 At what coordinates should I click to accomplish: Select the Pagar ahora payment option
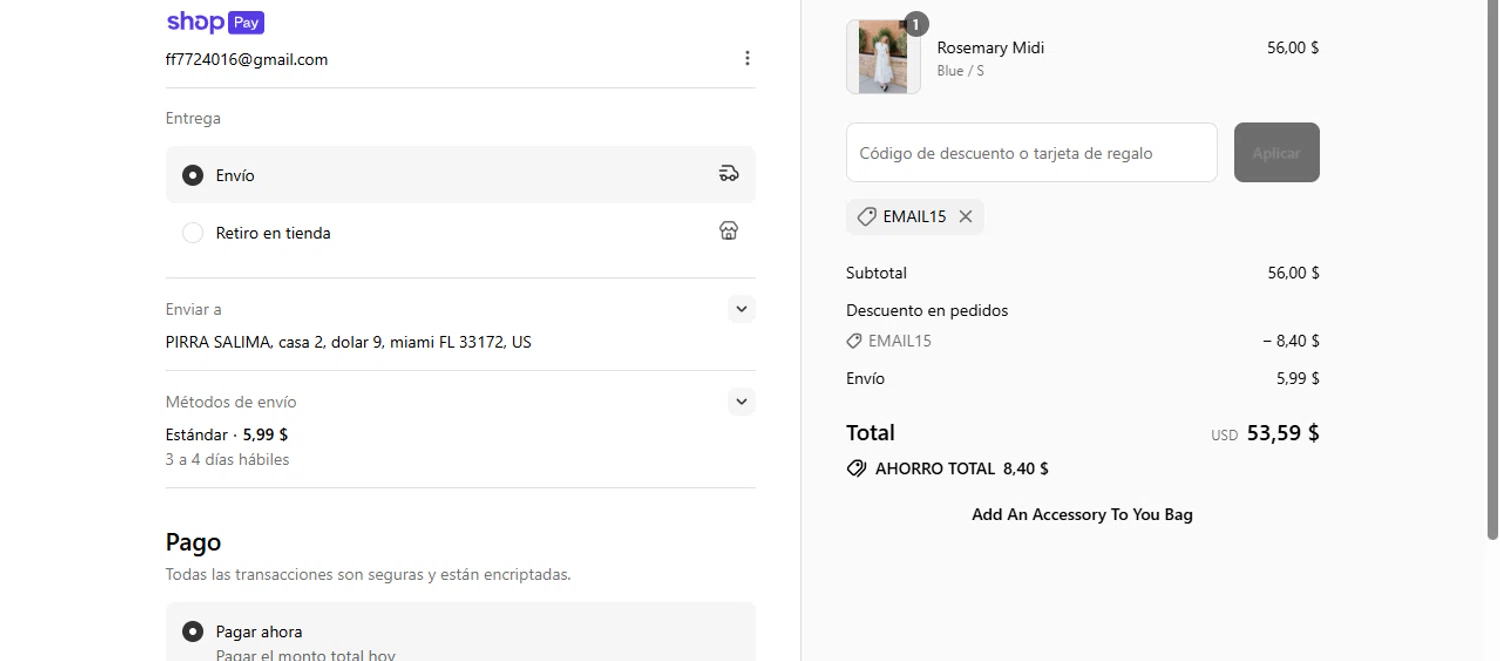click(x=192, y=631)
